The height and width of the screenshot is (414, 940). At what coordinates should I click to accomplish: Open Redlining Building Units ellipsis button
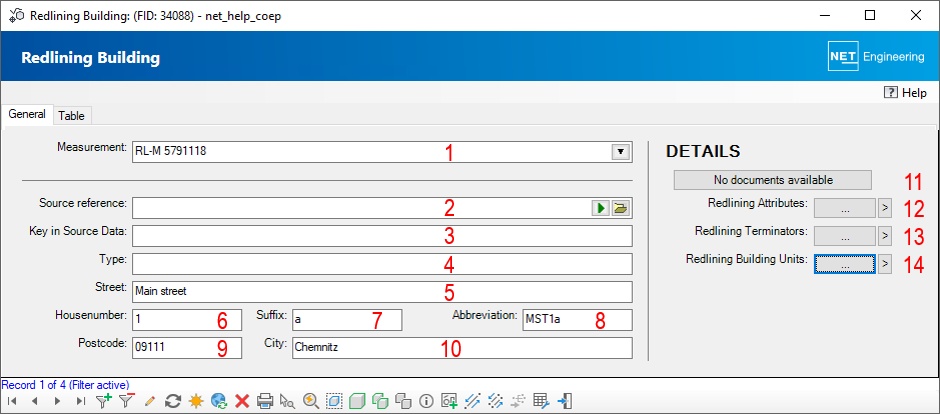(845, 264)
